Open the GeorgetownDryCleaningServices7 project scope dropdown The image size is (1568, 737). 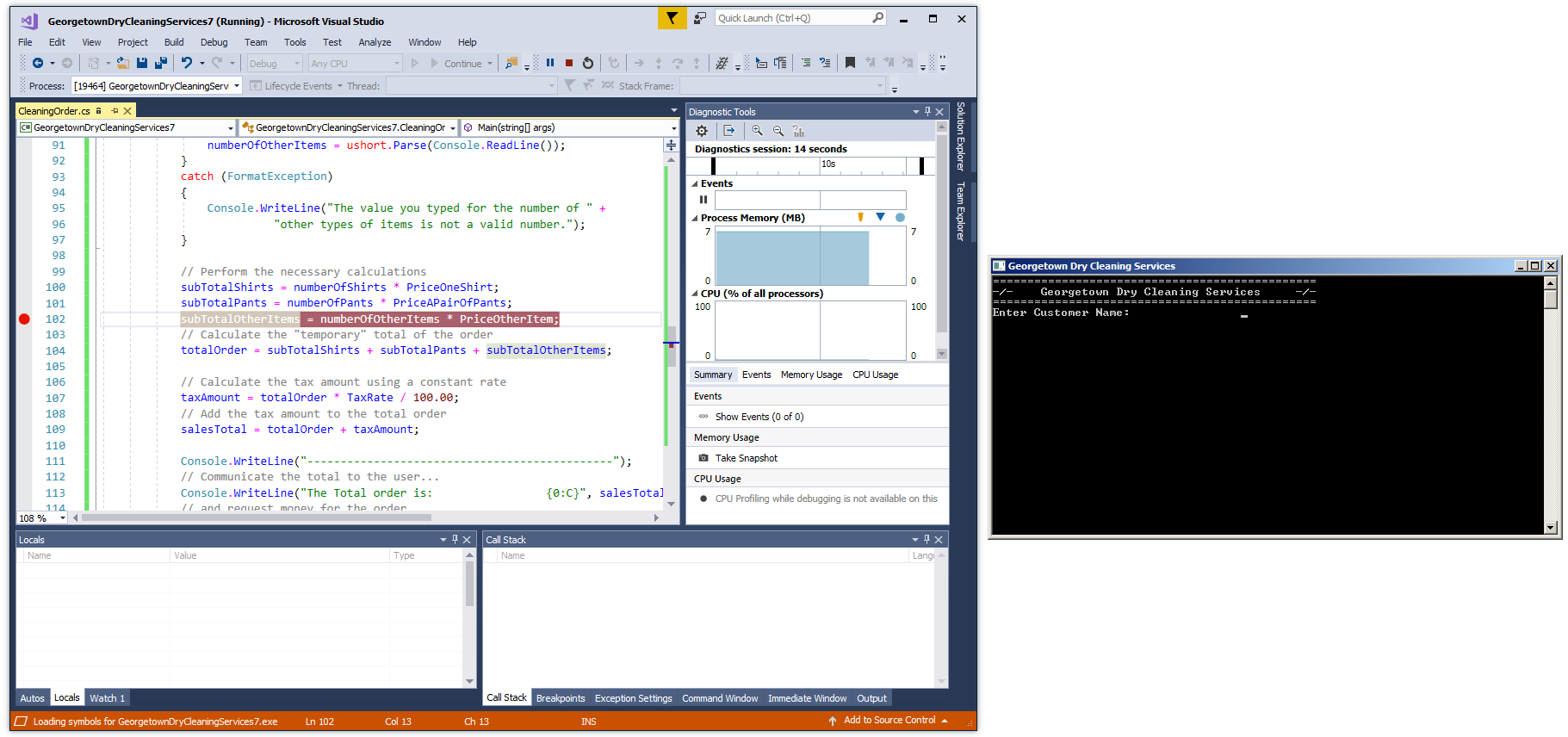click(127, 127)
